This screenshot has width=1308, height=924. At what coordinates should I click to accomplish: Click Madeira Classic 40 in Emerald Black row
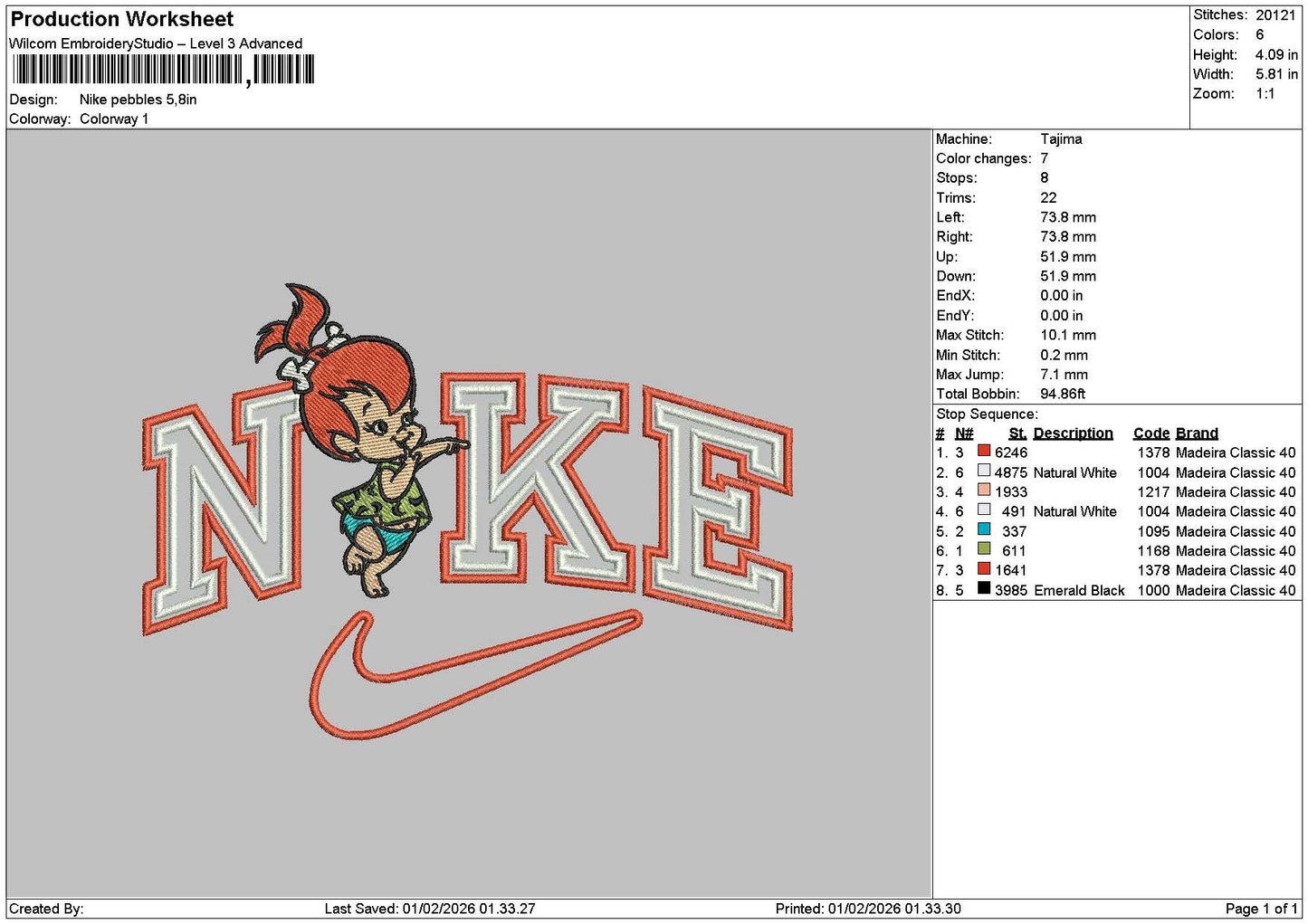point(1236,590)
